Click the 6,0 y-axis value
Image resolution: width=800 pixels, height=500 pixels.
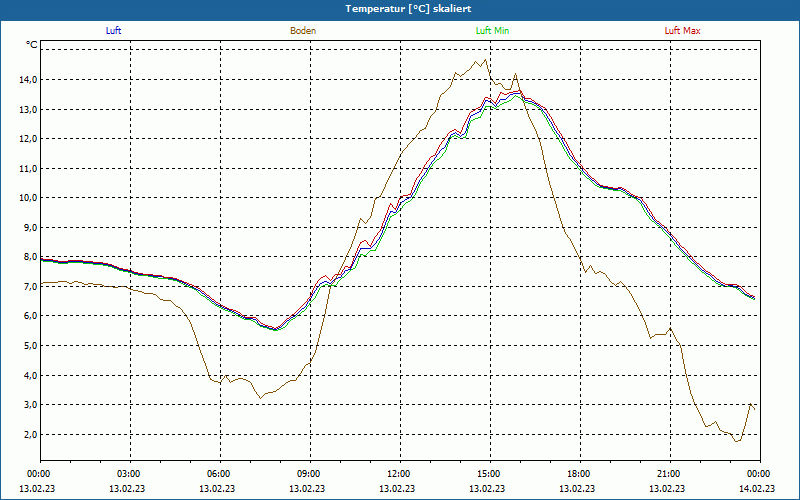(x=31, y=316)
